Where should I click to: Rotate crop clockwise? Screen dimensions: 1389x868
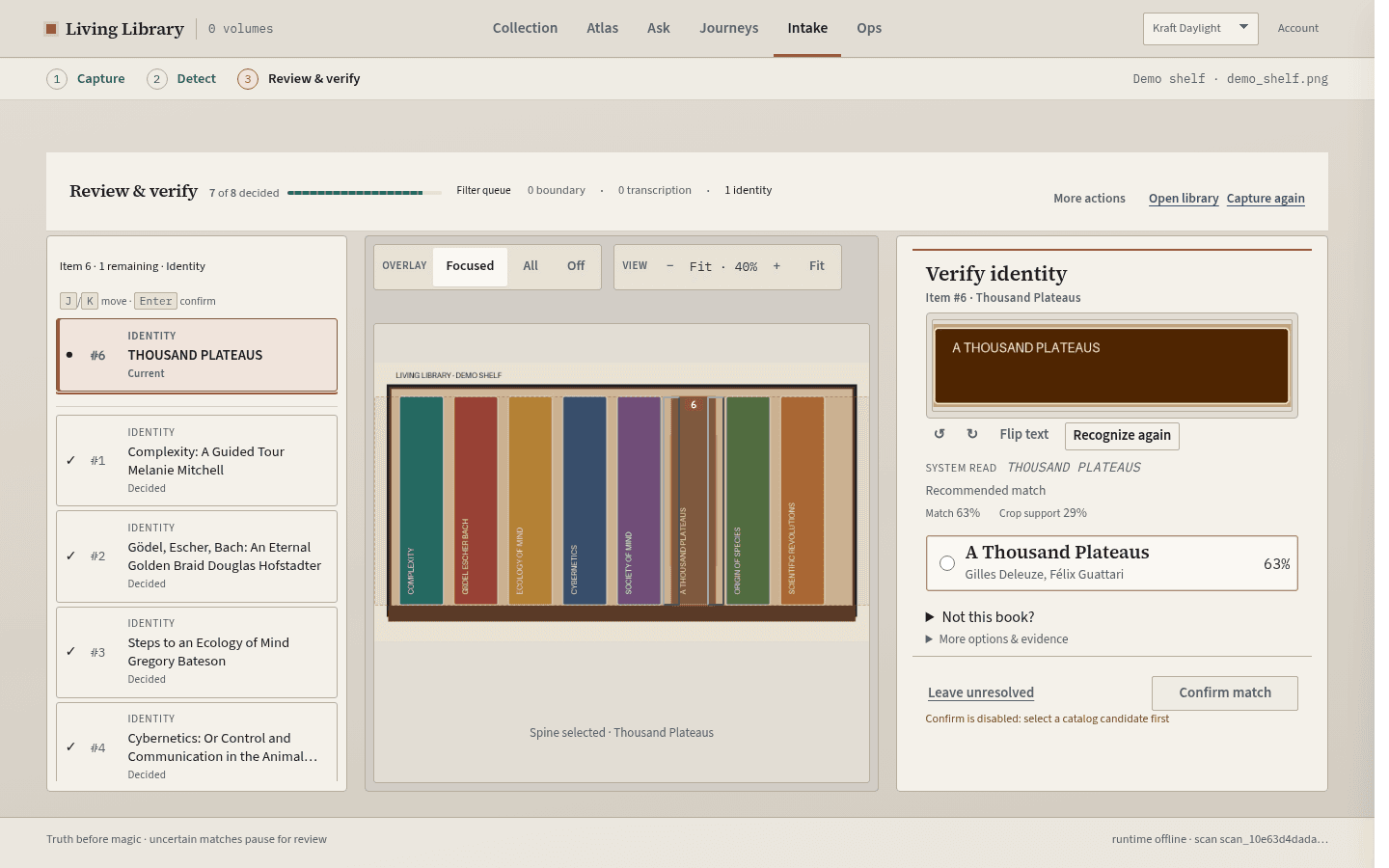(x=972, y=435)
